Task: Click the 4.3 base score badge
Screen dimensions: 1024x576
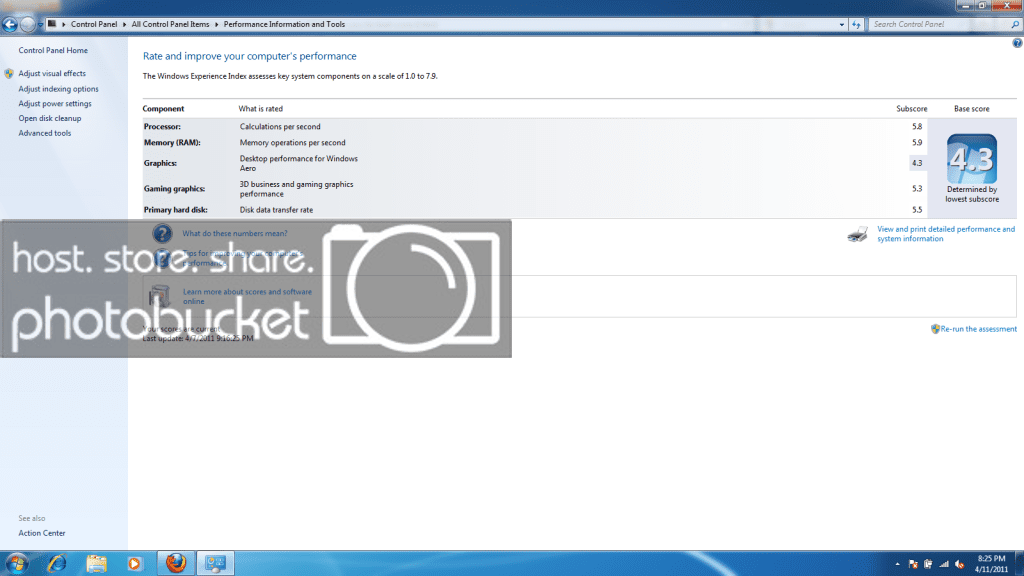Action: (x=972, y=159)
